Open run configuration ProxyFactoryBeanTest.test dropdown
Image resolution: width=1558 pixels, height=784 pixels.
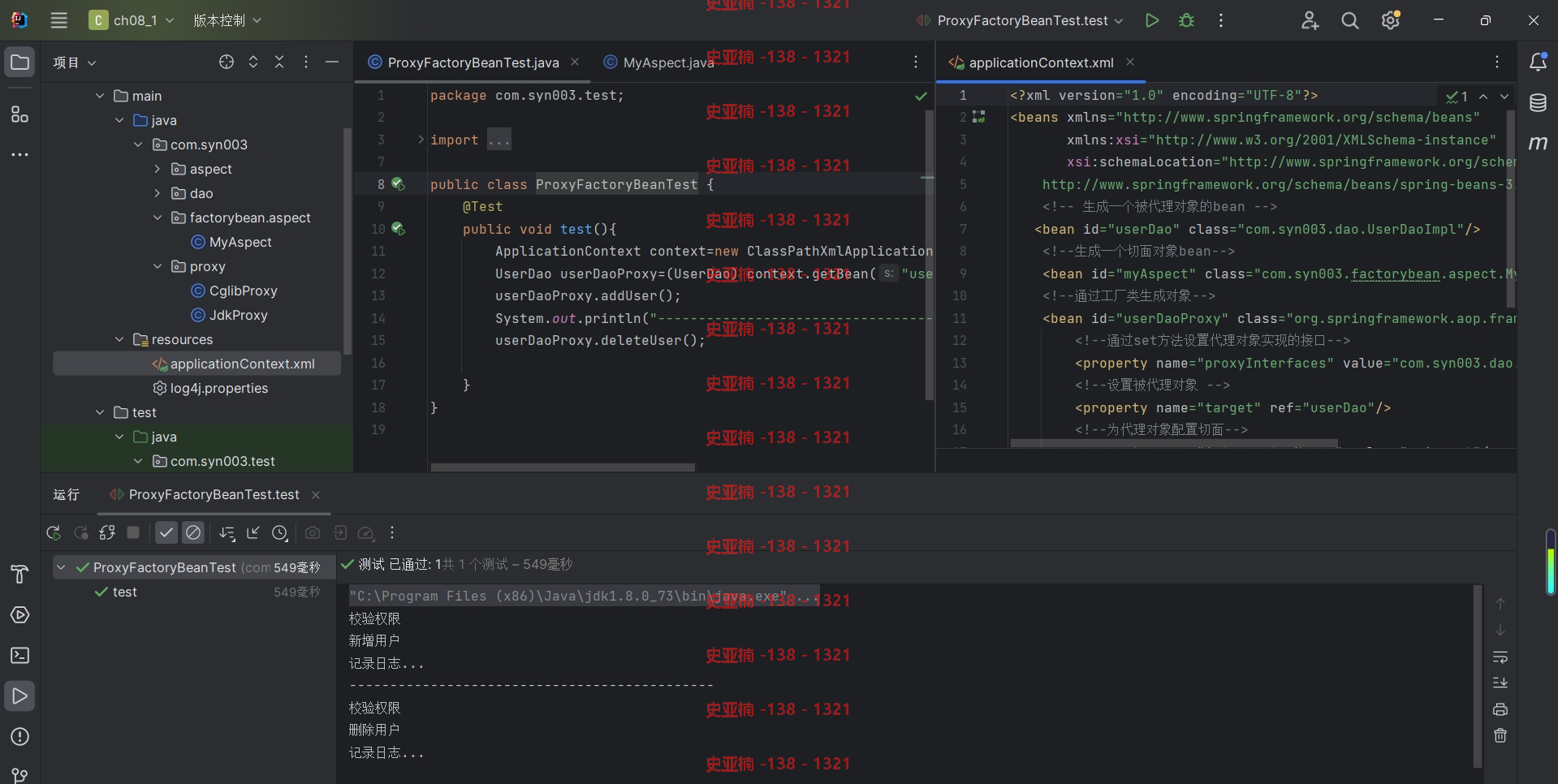click(1021, 20)
